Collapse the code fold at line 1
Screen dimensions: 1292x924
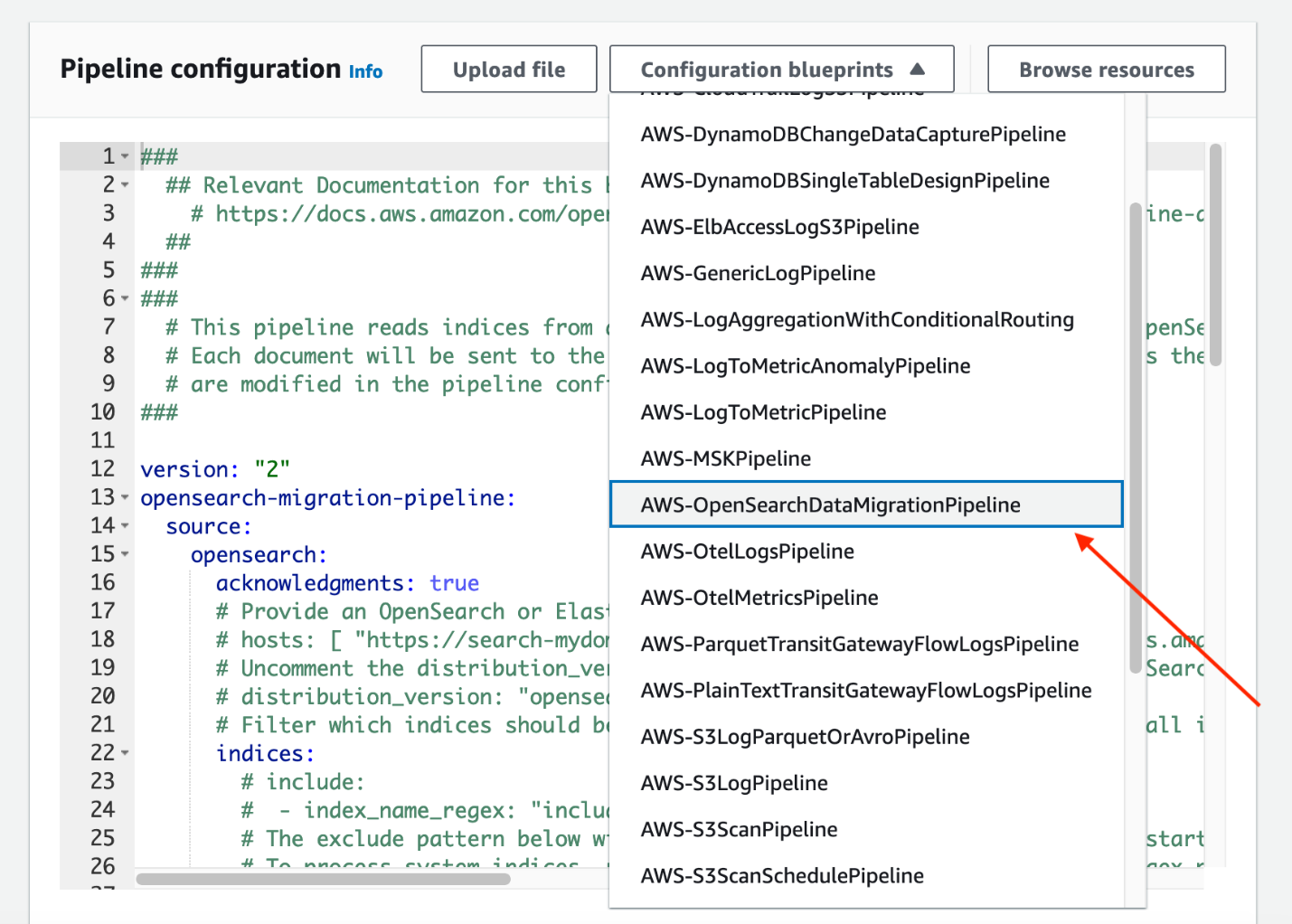pyautogui.click(x=126, y=157)
